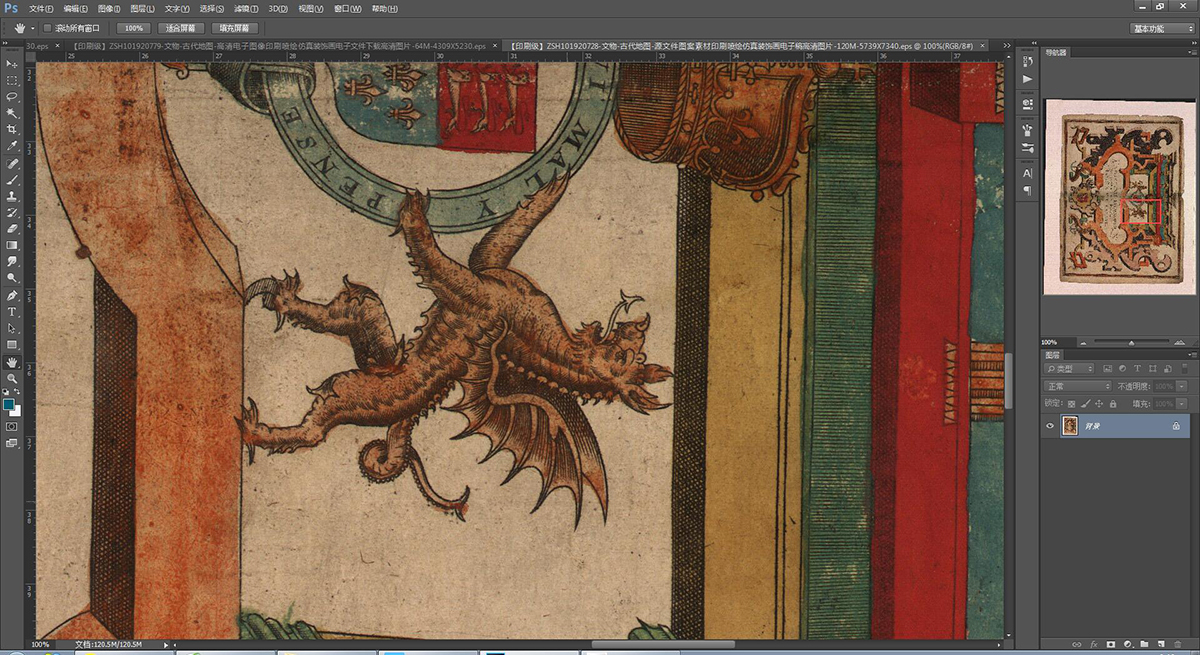The height and width of the screenshot is (655, 1200).
Task: Select the History Brush tool
Action: 14,211
